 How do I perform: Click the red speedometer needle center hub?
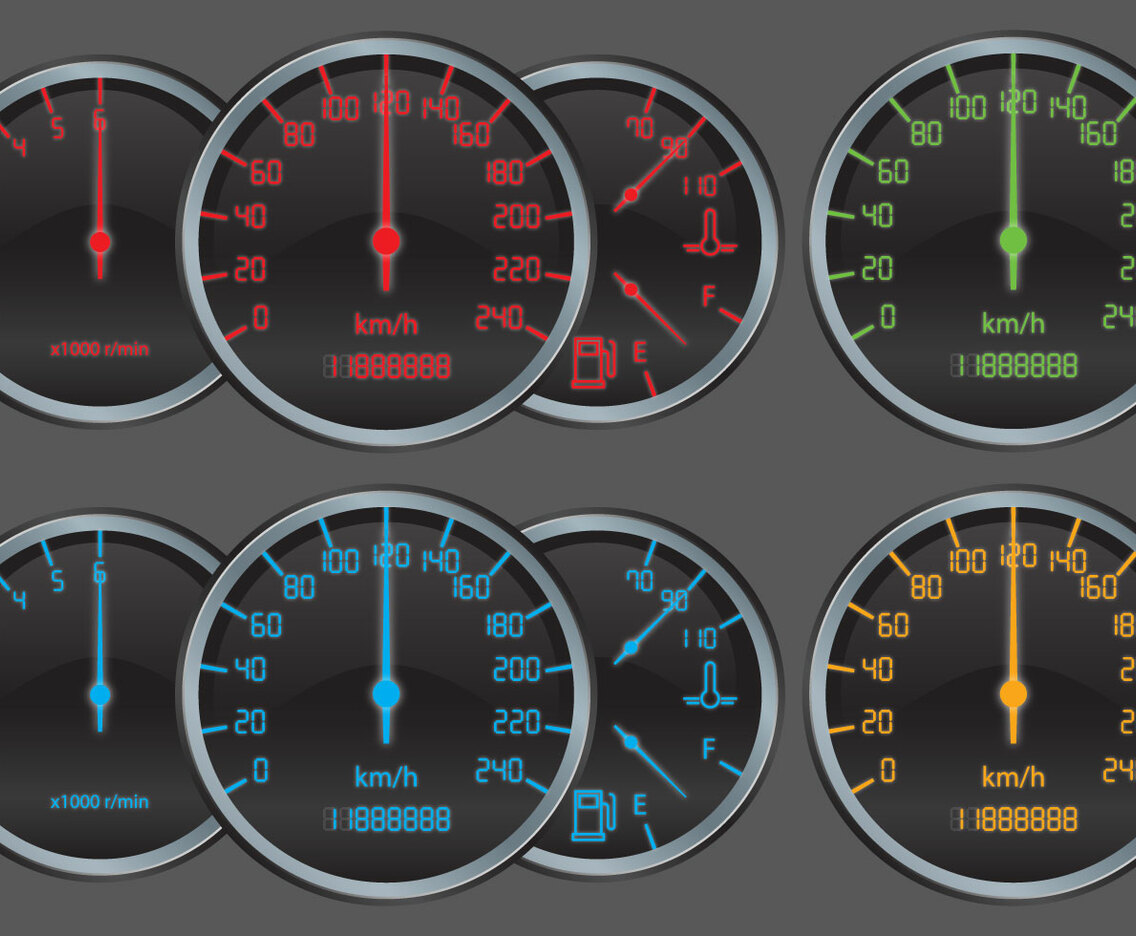pos(386,241)
